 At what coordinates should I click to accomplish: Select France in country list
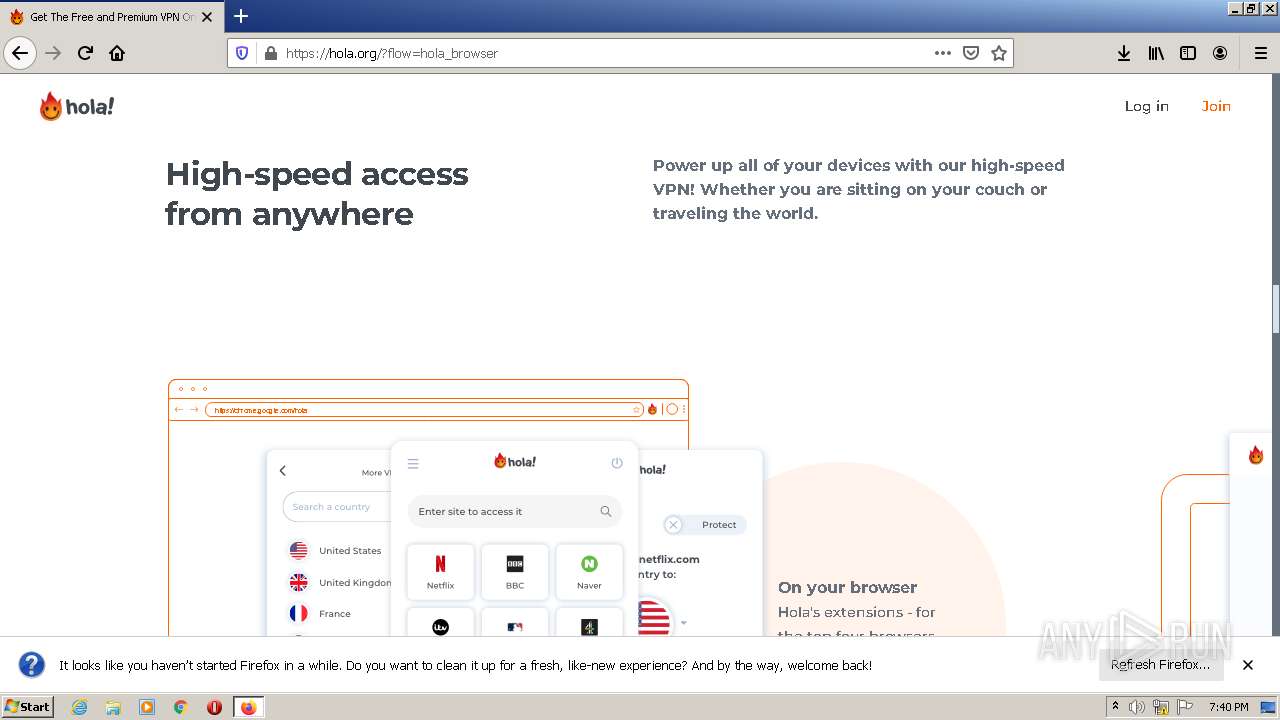[320, 613]
